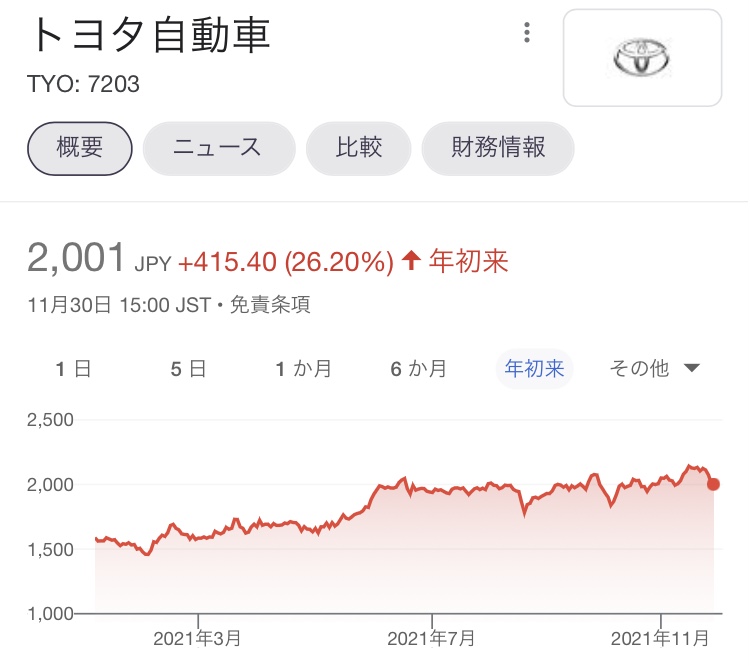Choose the 6か月 time range
The image size is (750, 666).
(x=419, y=369)
